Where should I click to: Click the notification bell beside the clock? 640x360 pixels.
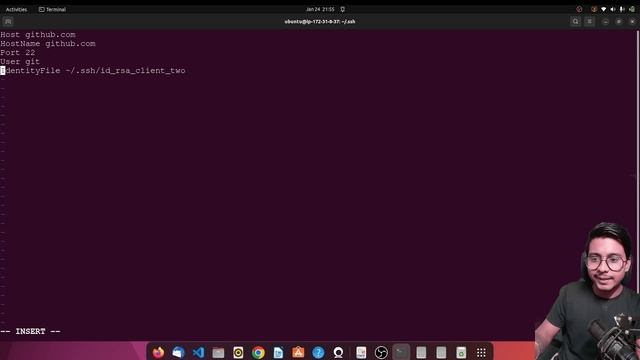pos(342,9)
